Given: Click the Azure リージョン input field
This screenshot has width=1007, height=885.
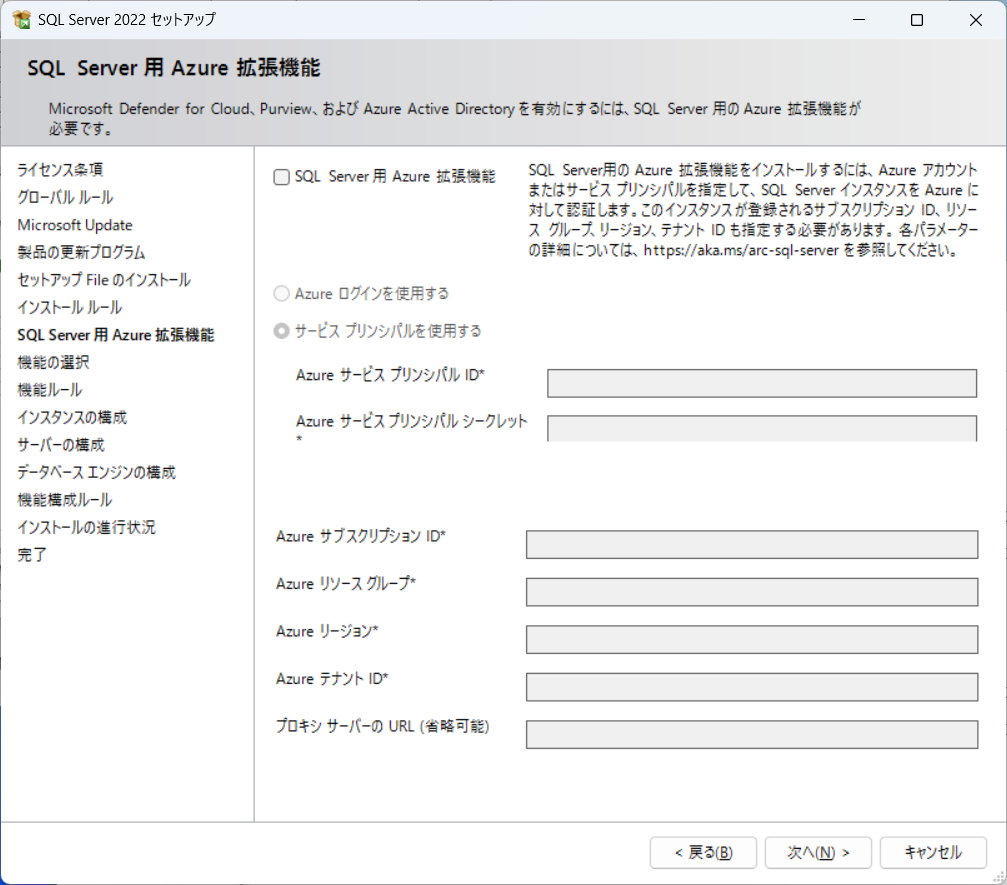Looking at the screenshot, I should coord(751,639).
